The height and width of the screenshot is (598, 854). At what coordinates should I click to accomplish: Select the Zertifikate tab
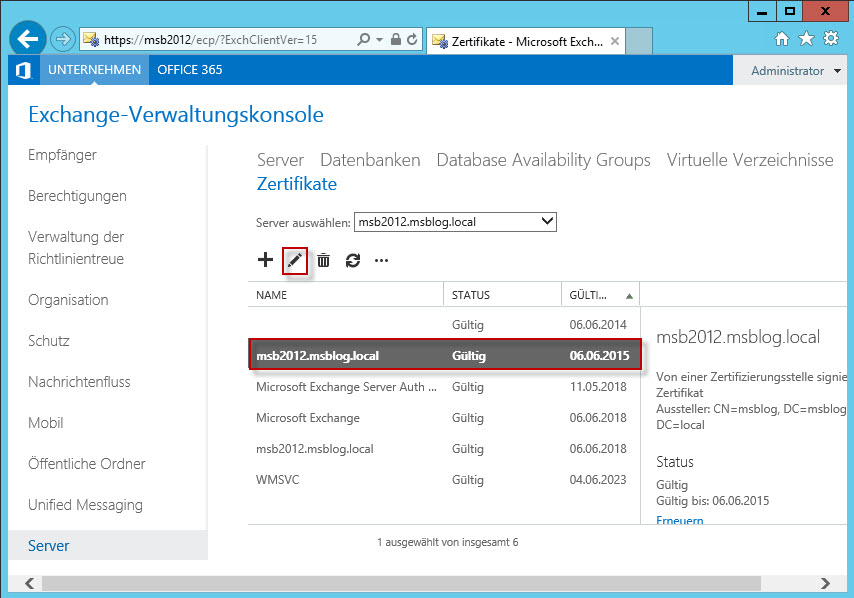point(297,184)
